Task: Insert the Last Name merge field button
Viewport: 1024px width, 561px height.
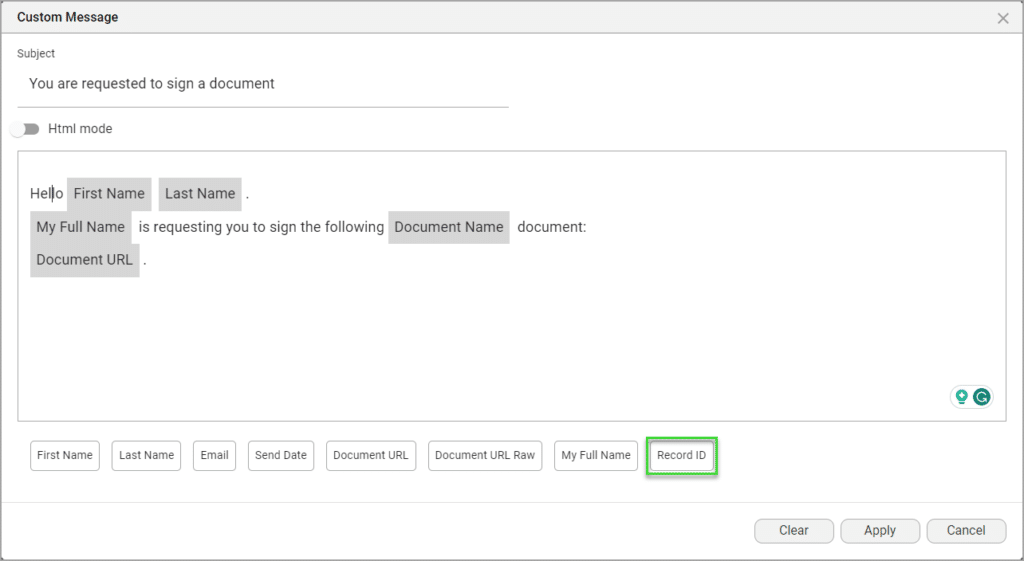Action: coord(146,455)
